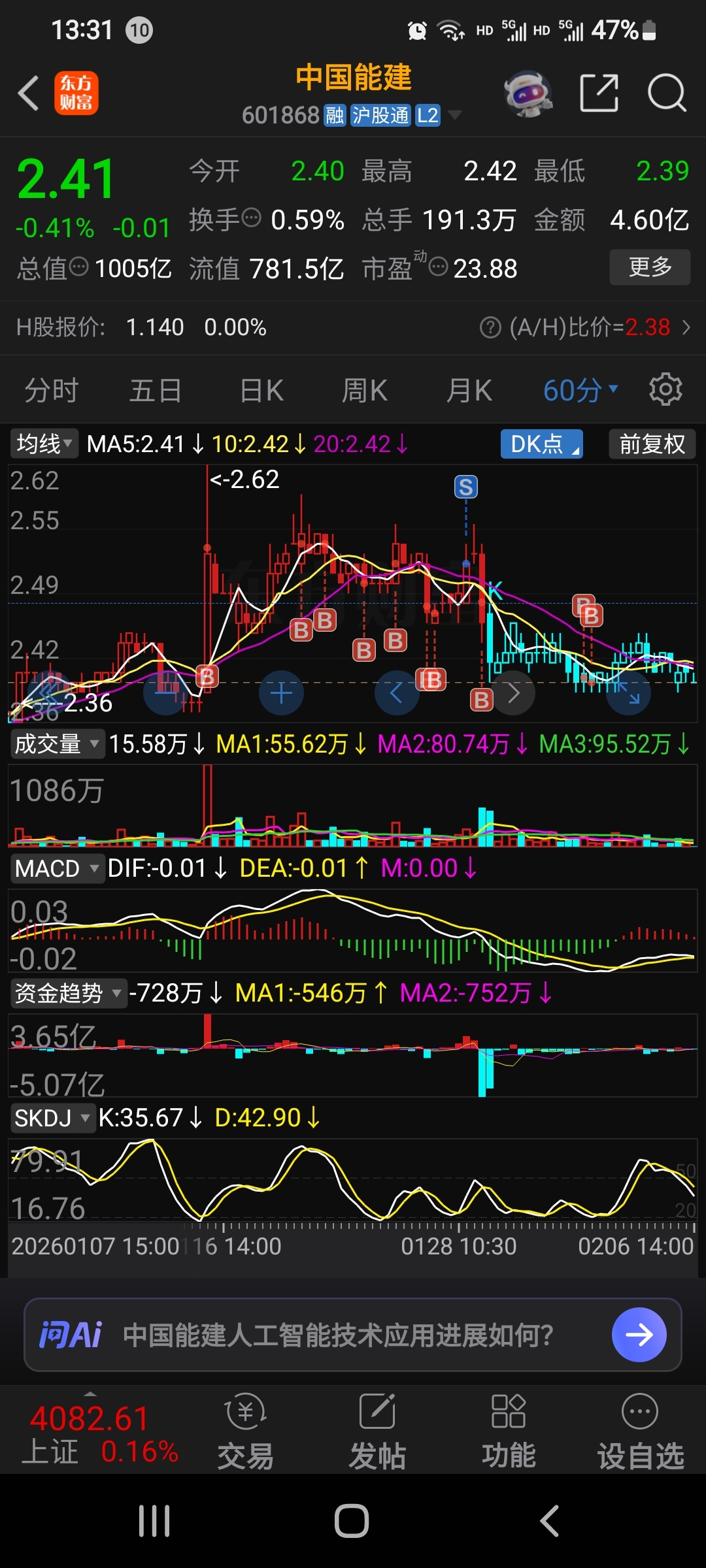
Task: Zoom out chart with minus circle
Action: [x=165, y=693]
